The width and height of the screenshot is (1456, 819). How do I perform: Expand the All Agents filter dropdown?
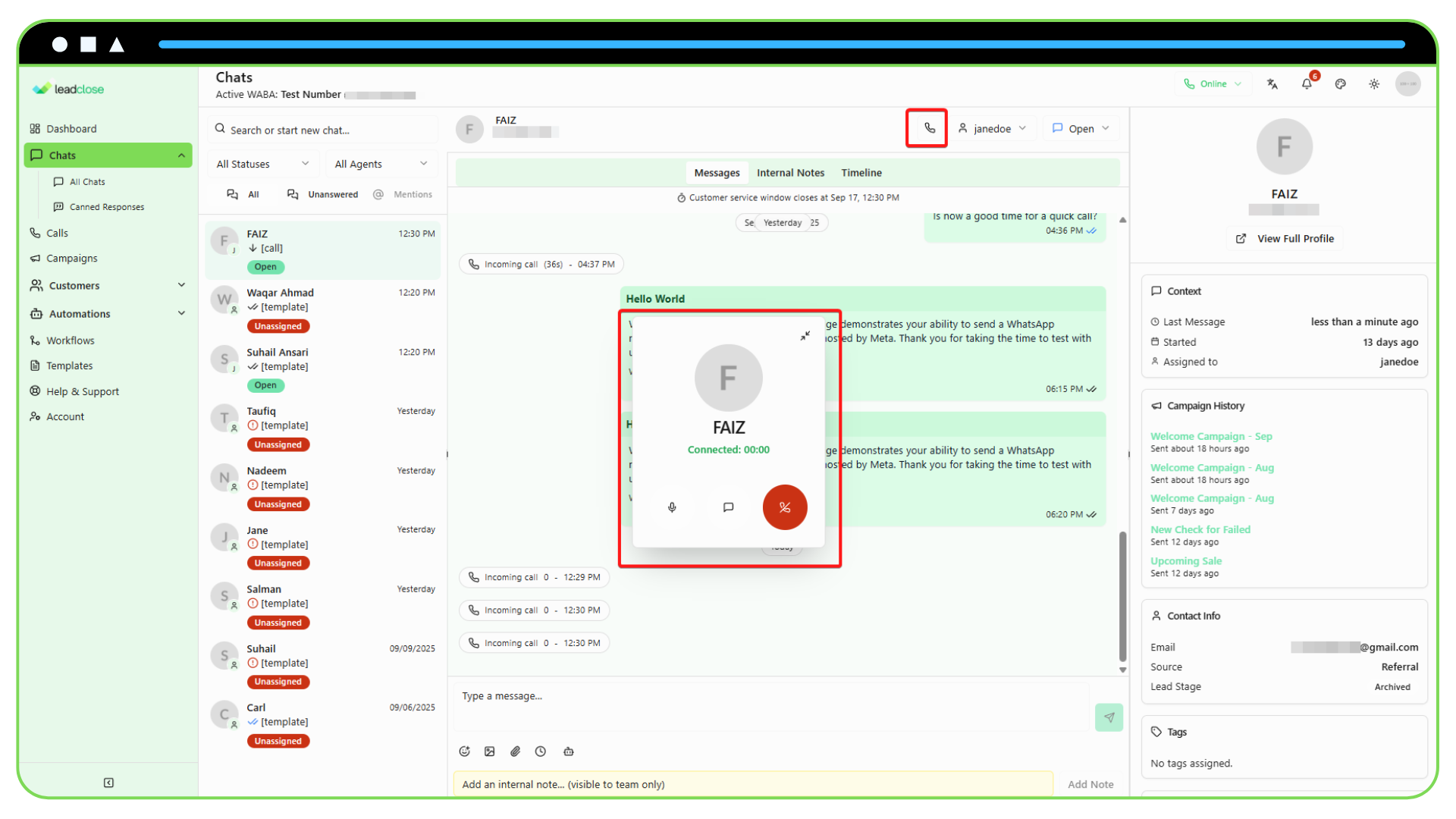[x=381, y=163]
